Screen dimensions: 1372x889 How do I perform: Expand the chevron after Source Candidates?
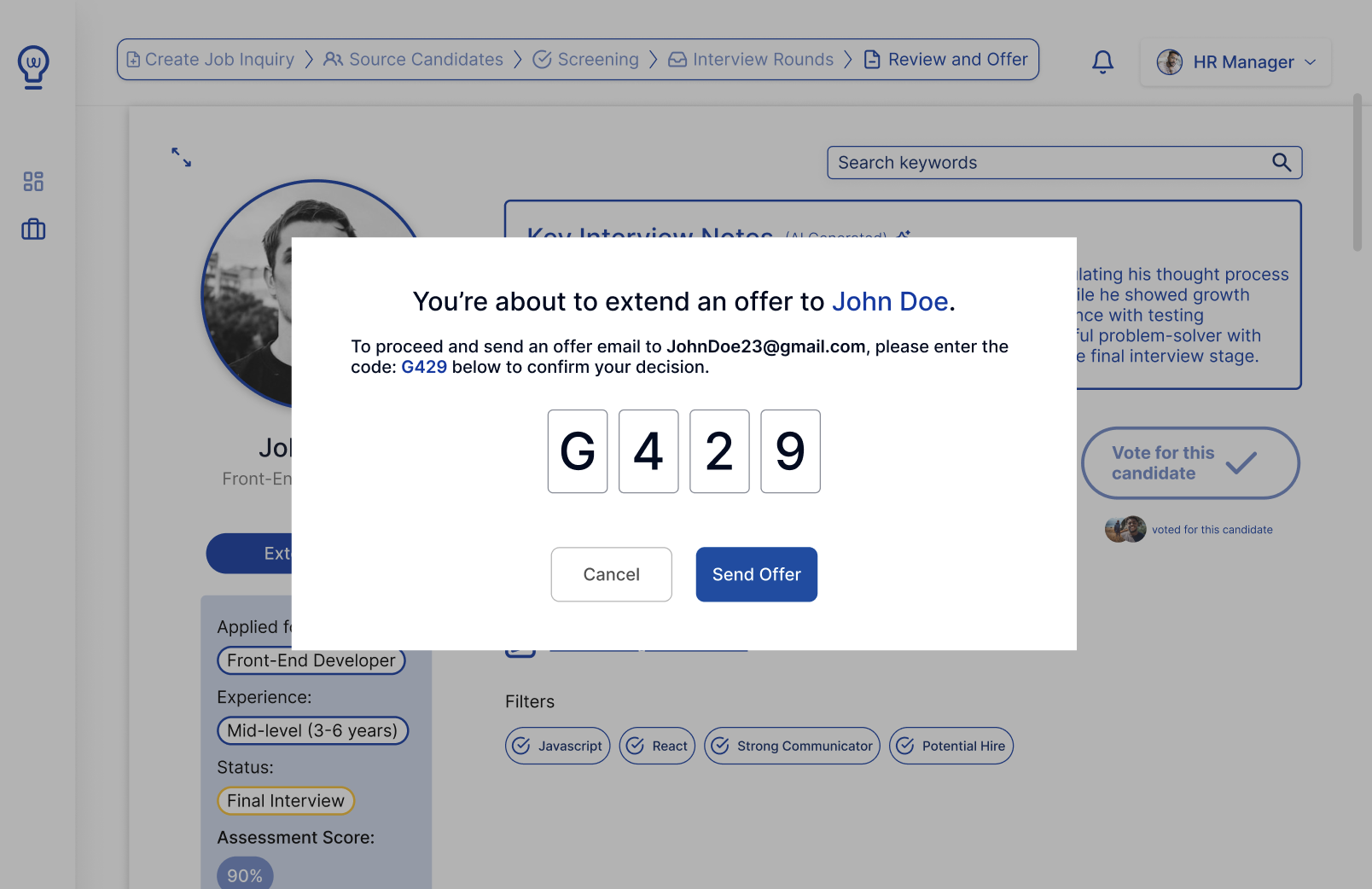click(517, 59)
